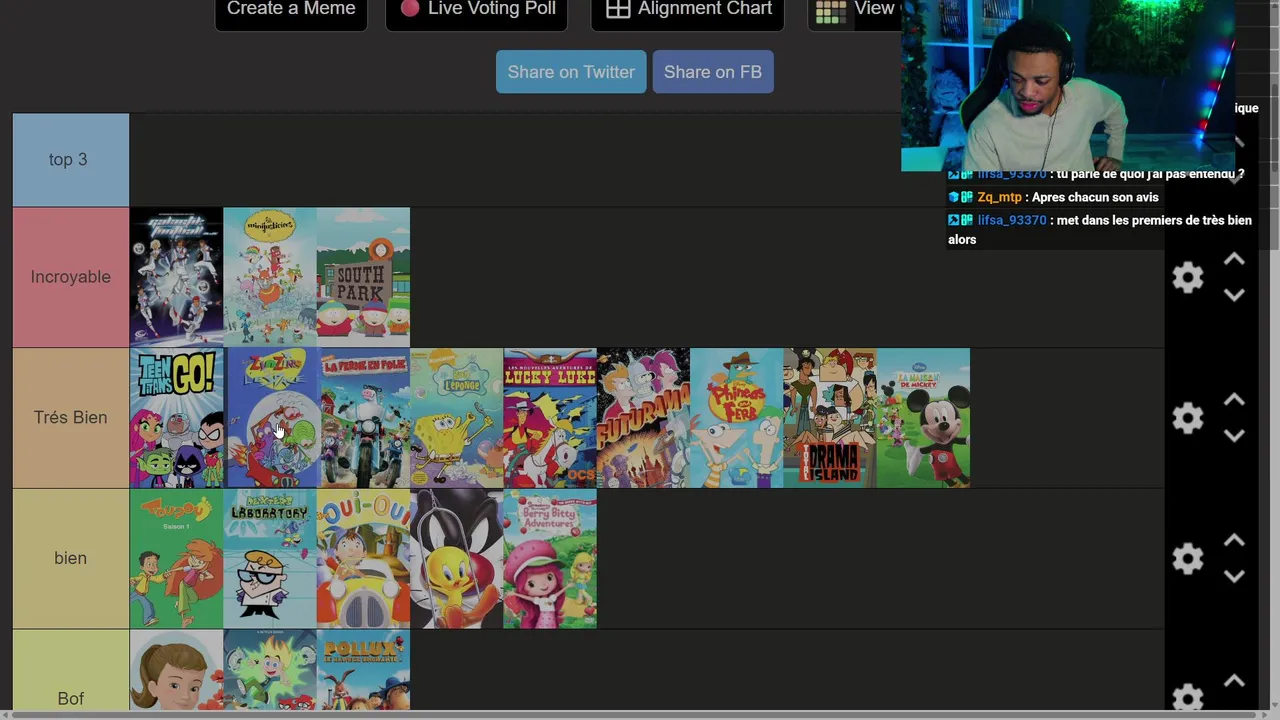Open settings gear for Bof row
Screen dimensions: 1280x720
pyautogui.click(x=1187, y=697)
